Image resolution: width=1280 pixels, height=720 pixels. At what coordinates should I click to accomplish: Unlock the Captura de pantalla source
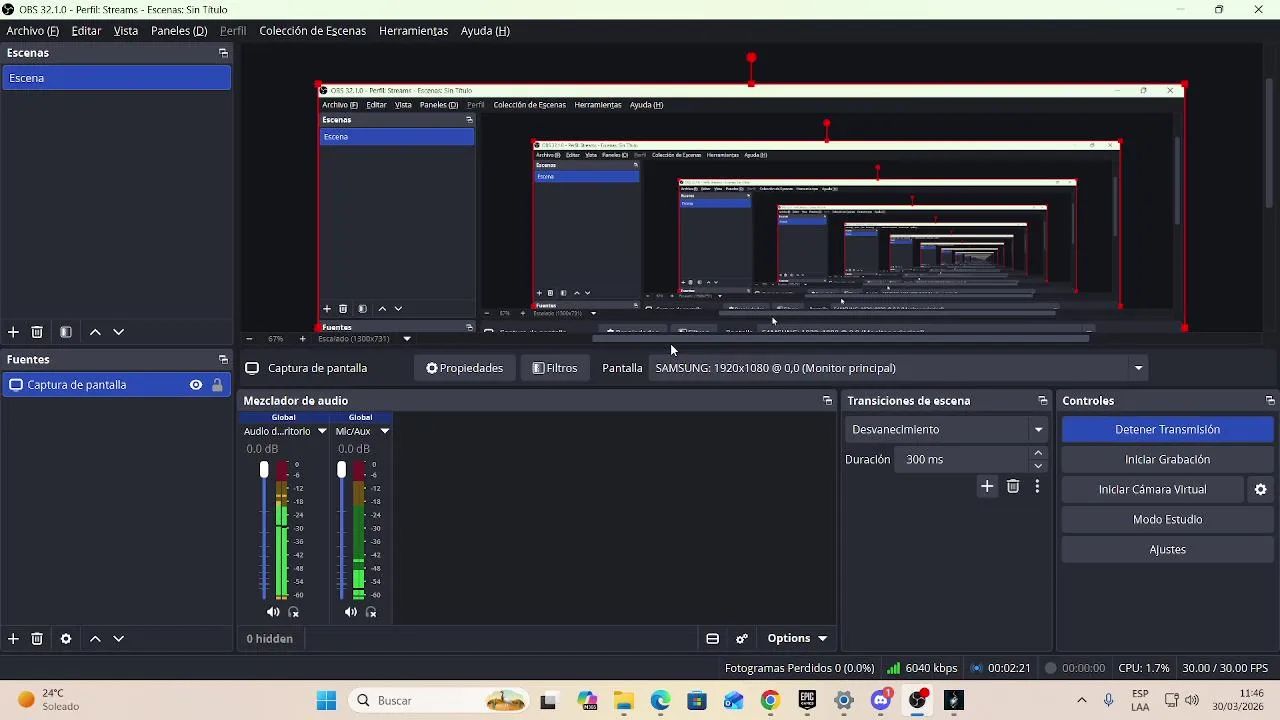[217, 385]
